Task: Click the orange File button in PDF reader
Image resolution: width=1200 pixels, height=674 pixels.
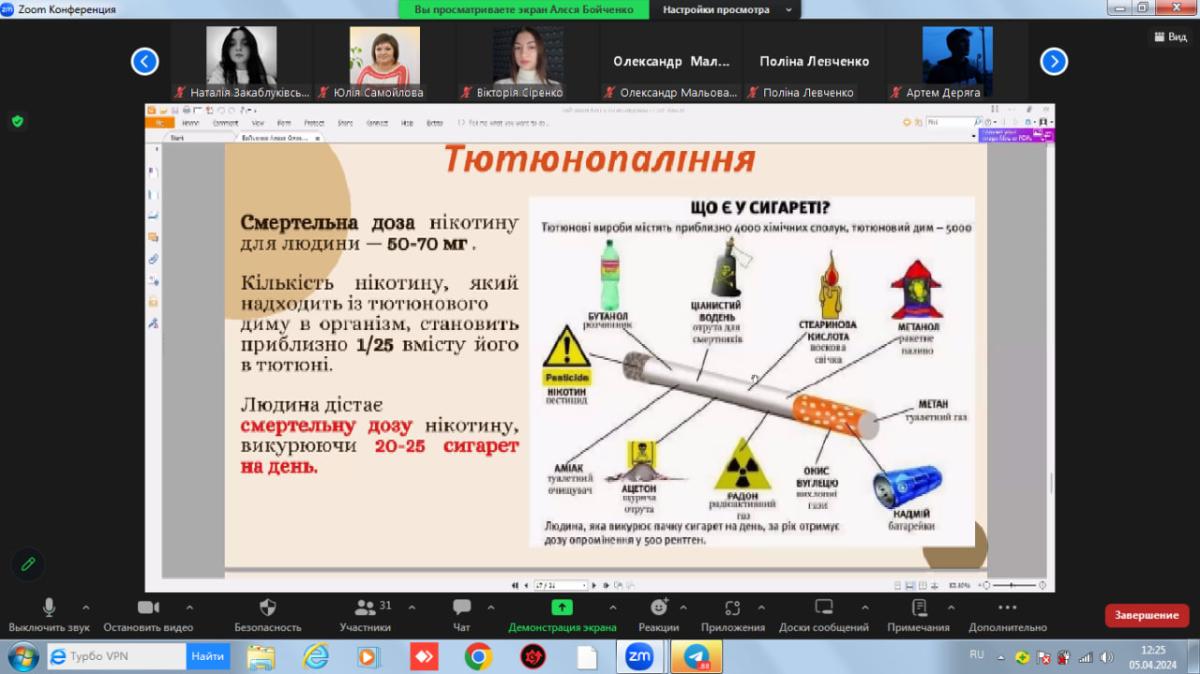Action: [x=160, y=123]
